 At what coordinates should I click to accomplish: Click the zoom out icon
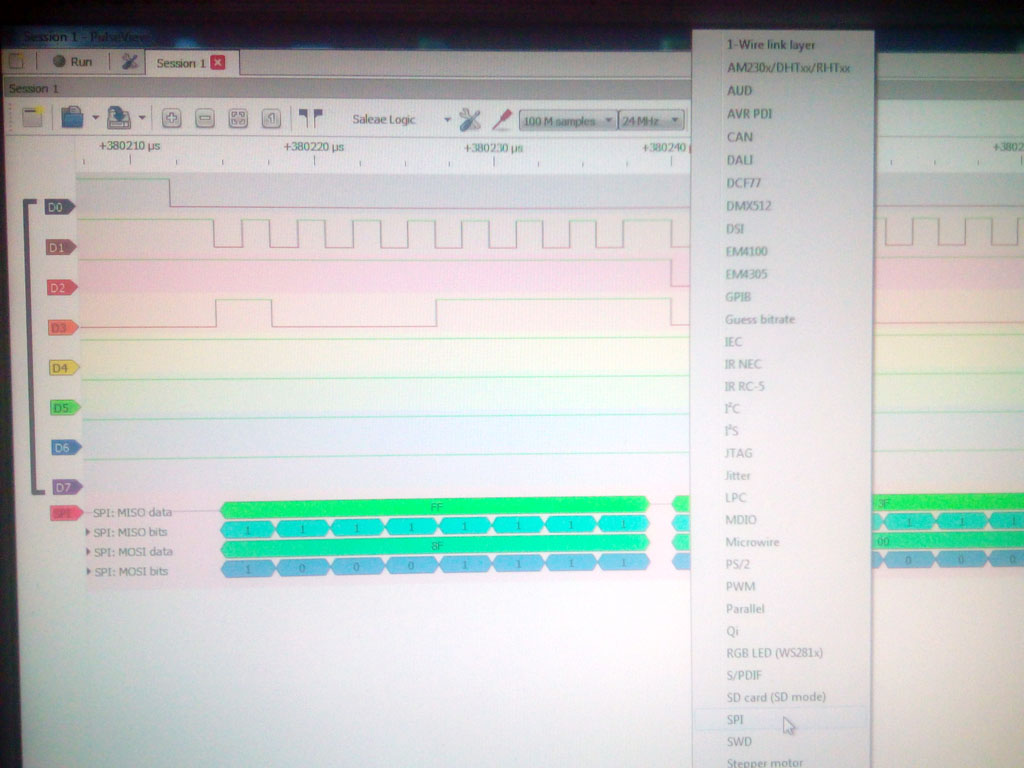(x=204, y=119)
